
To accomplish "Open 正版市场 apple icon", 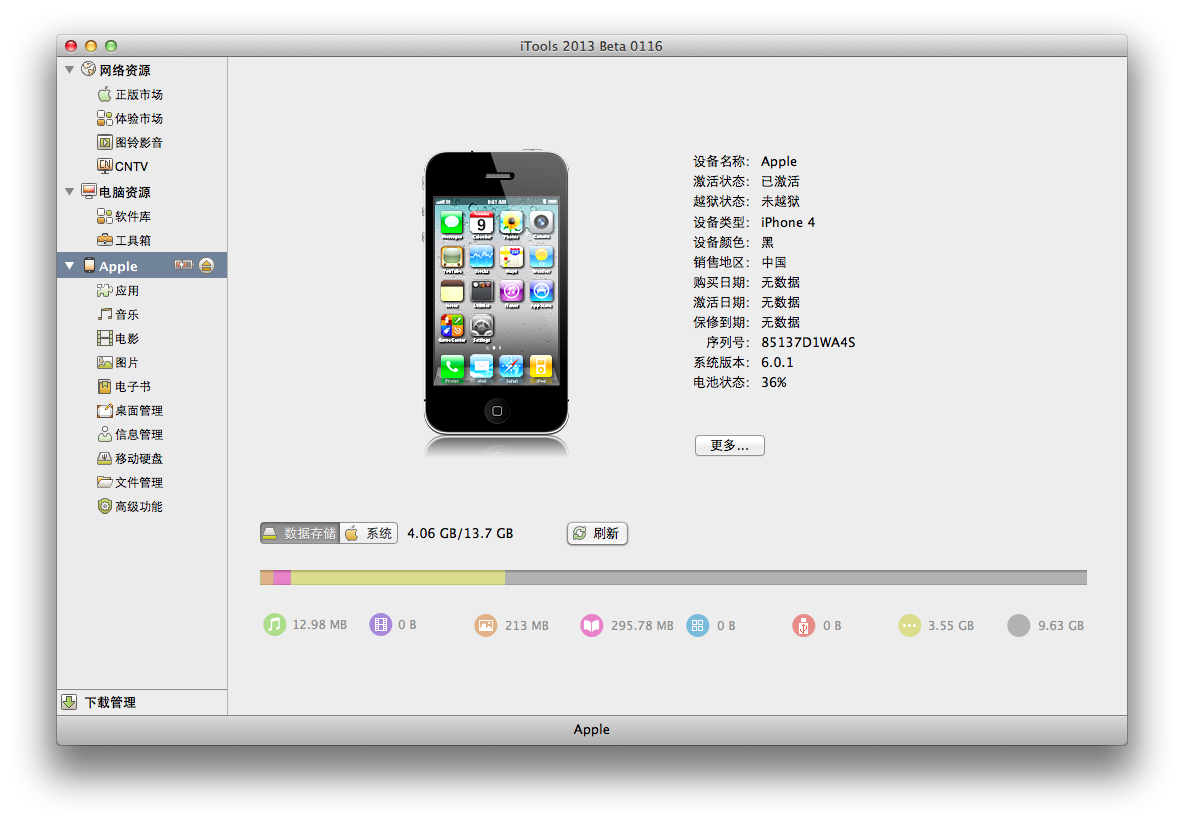I will click(x=104, y=94).
